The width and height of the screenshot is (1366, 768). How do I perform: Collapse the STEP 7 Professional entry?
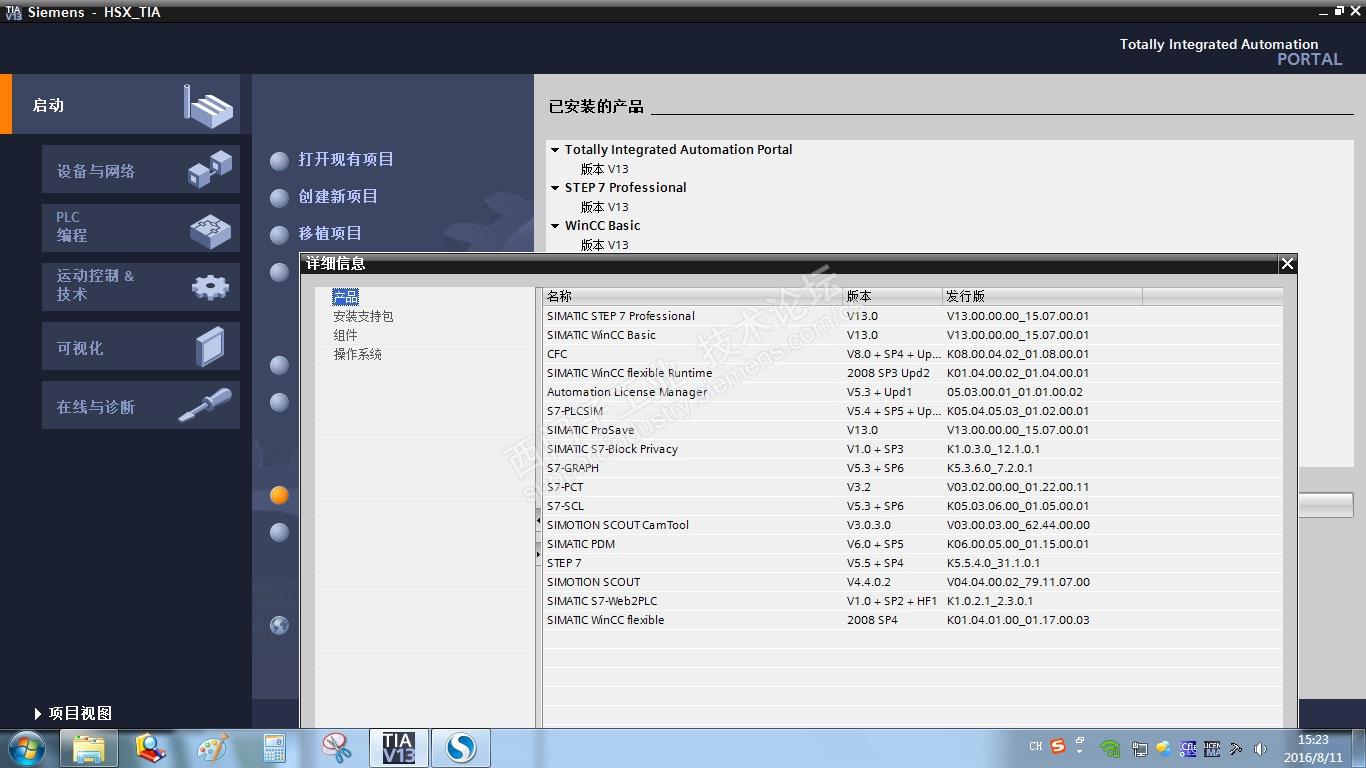click(x=555, y=188)
